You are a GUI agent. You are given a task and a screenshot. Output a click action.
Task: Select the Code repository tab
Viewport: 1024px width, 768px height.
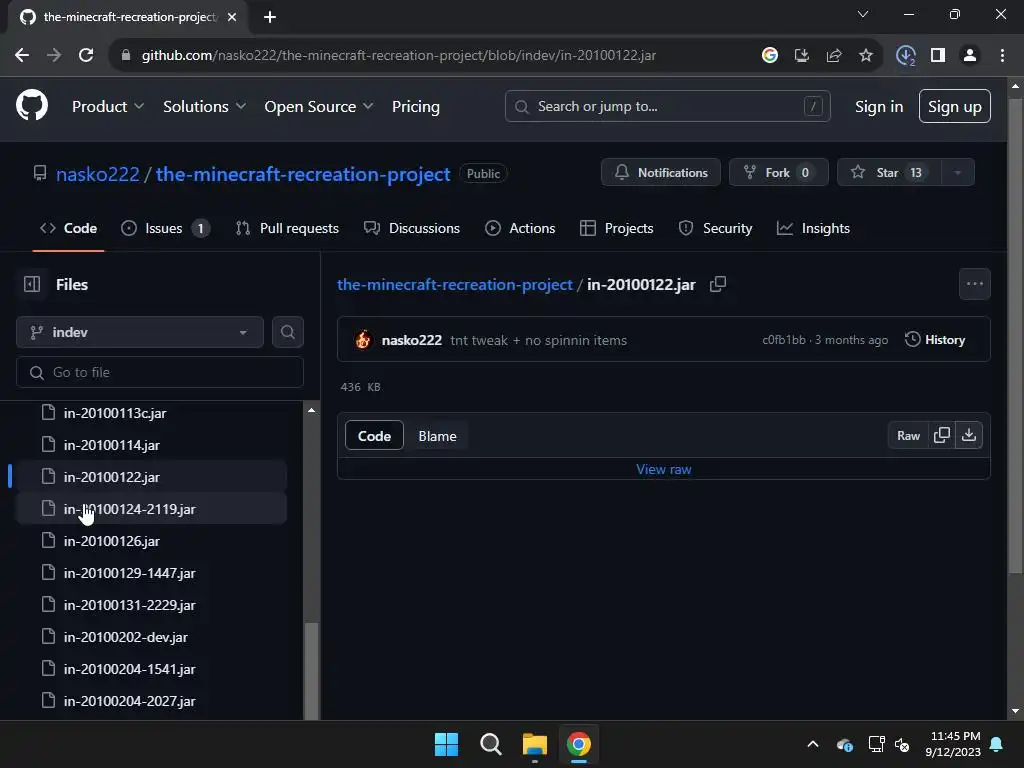(69, 228)
